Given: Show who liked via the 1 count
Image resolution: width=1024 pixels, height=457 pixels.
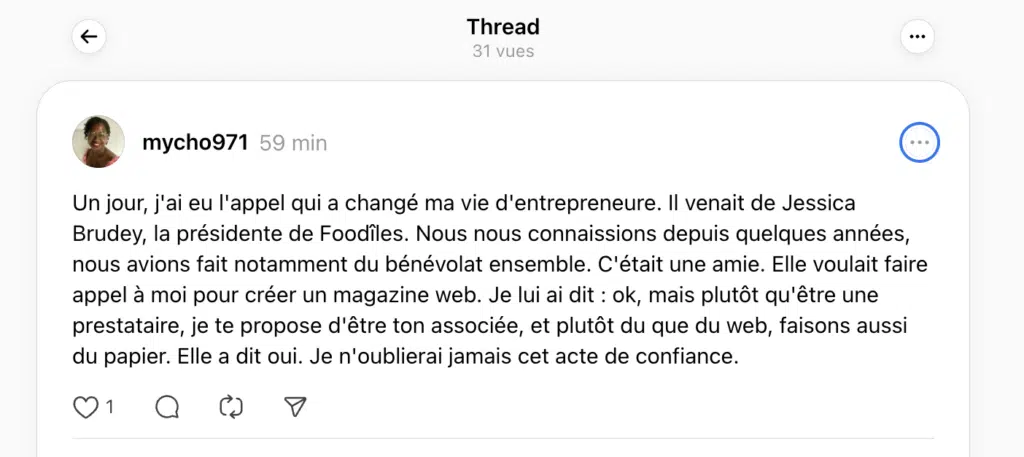Looking at the screenshot, I should (x=110, y=407).
